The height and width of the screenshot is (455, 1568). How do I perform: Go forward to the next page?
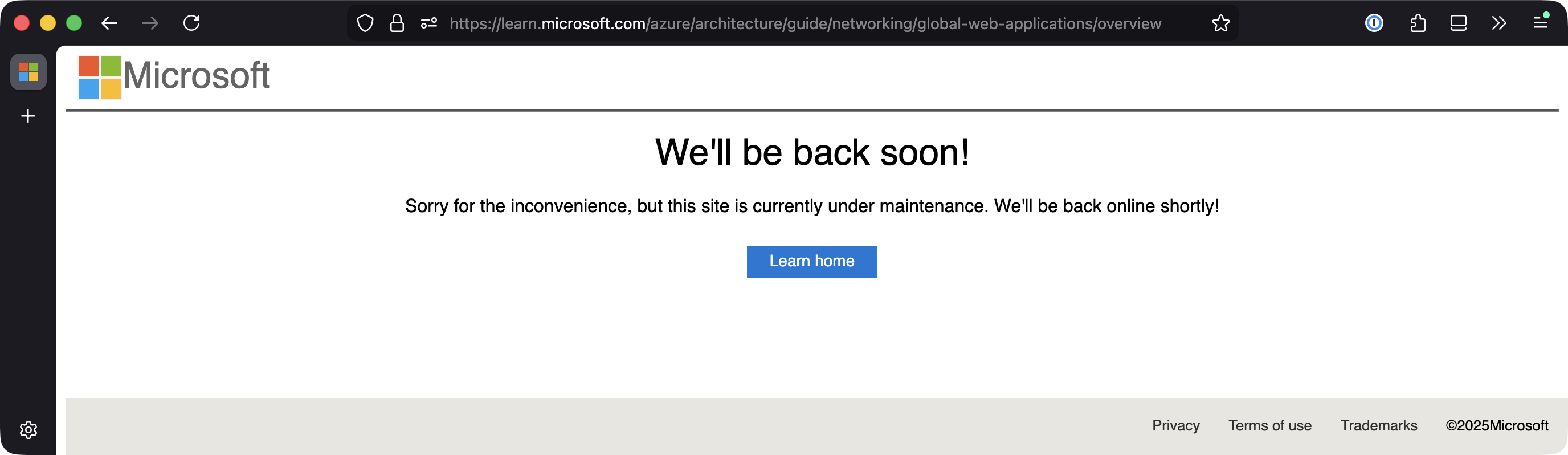coord(150,23)
